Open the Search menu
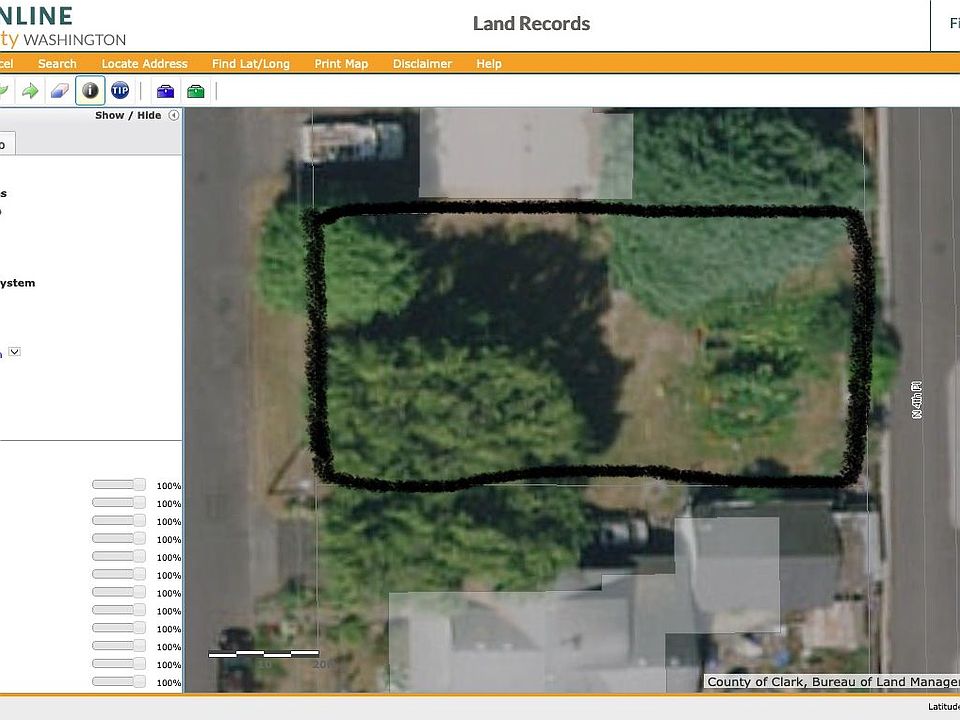The width and height of the screenshot is (960, 720). point(57,63)
